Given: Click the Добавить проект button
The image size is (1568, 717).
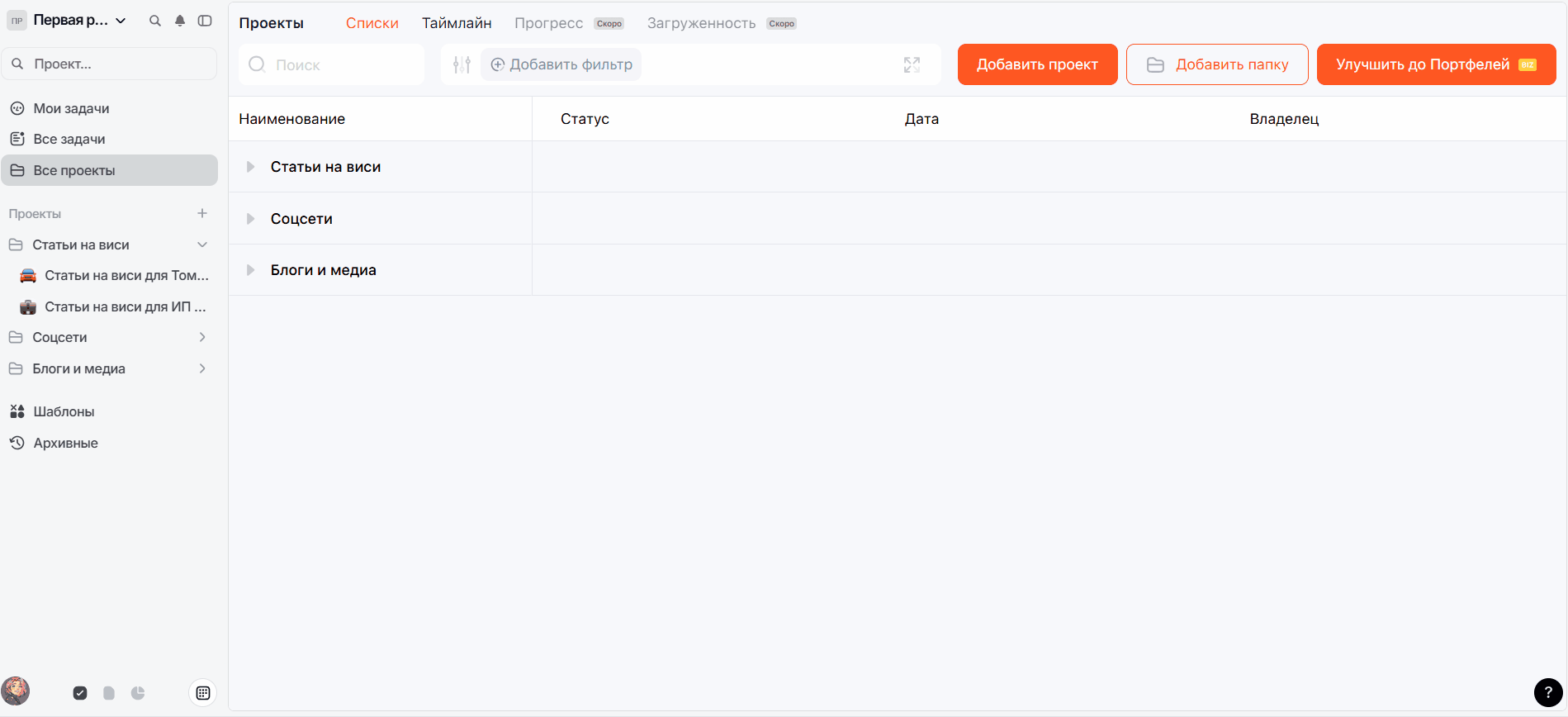Looking at the screenshot, I should (x=1037, y=64).
